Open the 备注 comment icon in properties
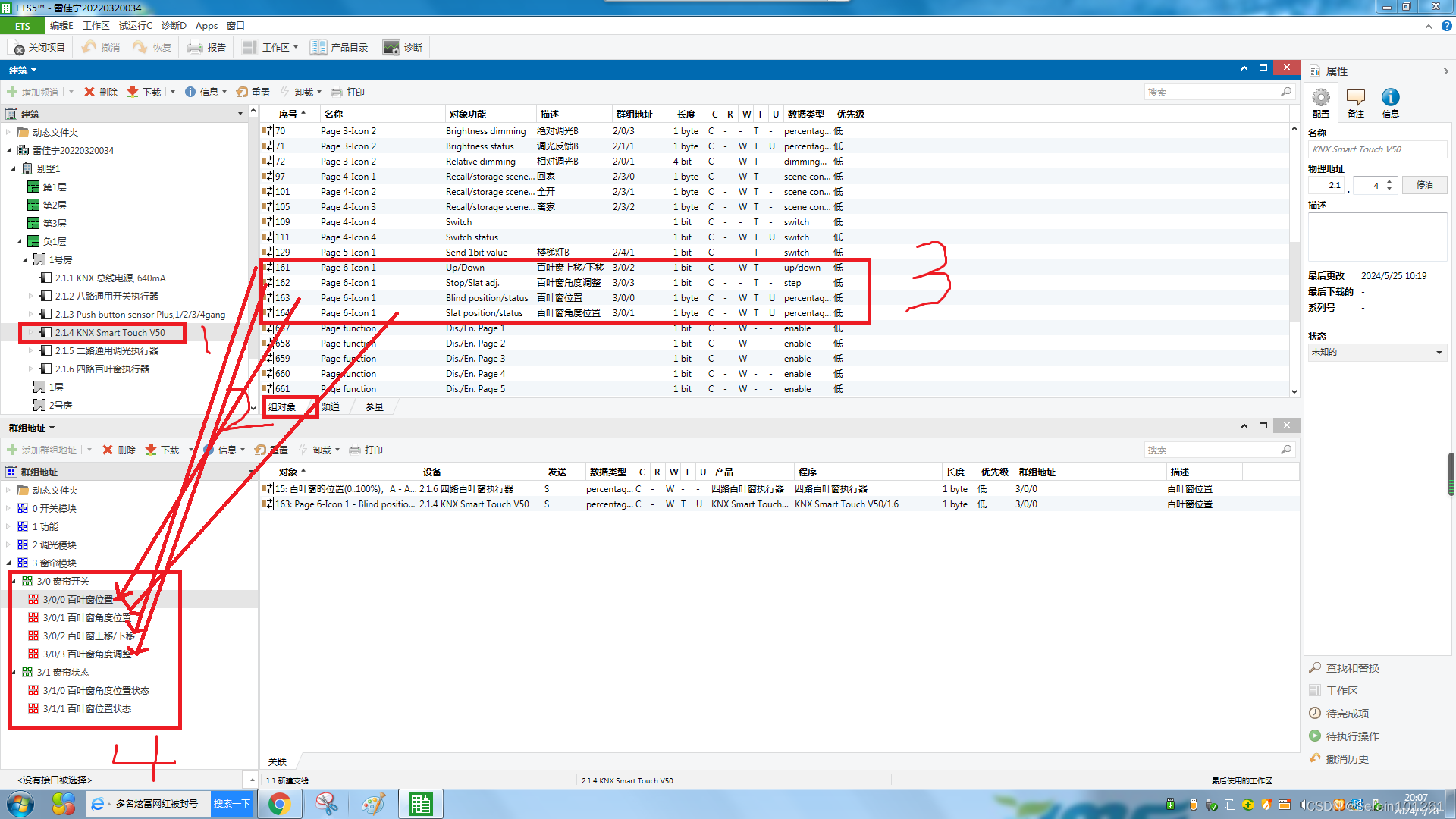The width and height of the screenshot is (1456, 819). (x=1355, y=98)
